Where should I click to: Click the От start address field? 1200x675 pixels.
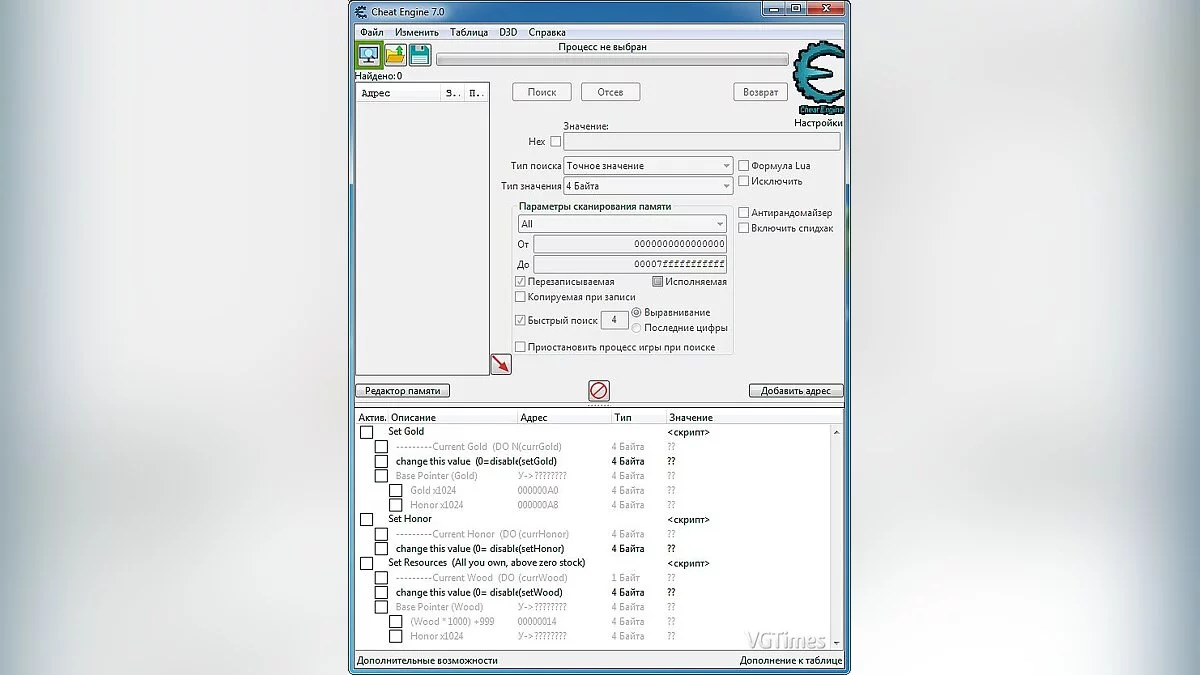[x=630, y=244]
